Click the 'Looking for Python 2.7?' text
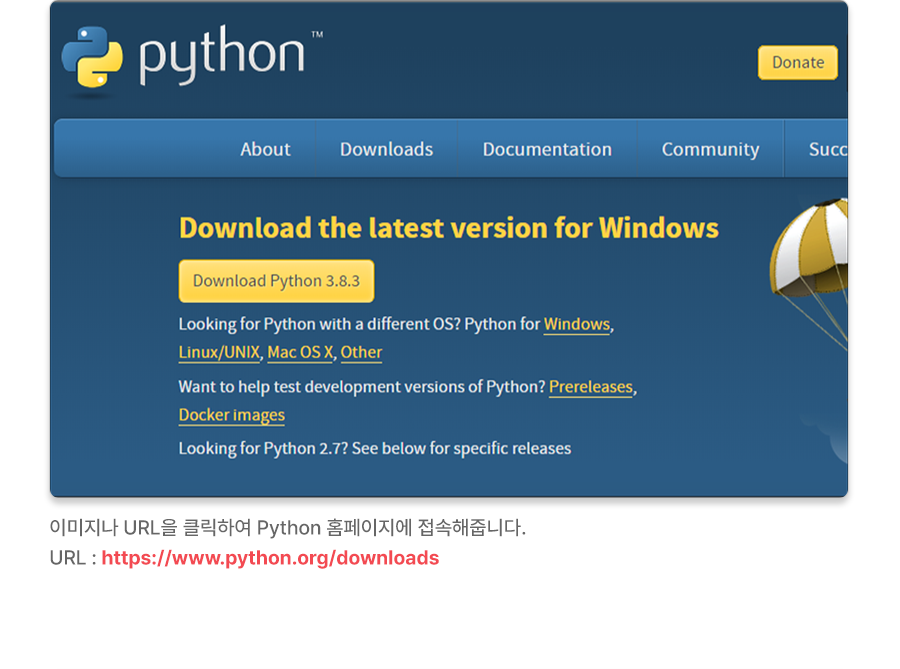This screenshot has height=669, width=900. tap(374, 448)
